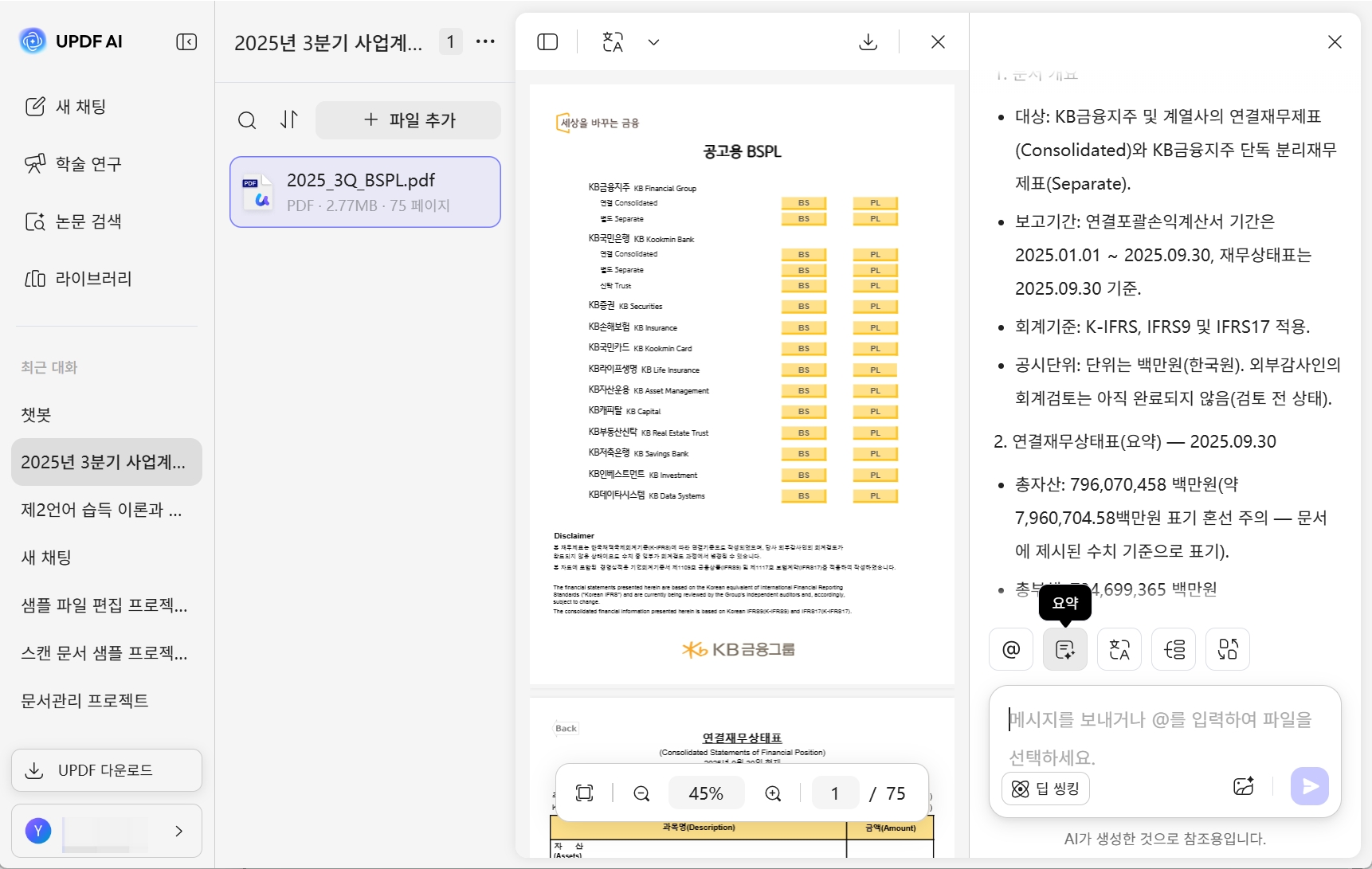Viewport: 1372px width, 869px height.
Task: Toggle the 딥 씽킹 deep thinking option
Action: [x=1045, y=789]
